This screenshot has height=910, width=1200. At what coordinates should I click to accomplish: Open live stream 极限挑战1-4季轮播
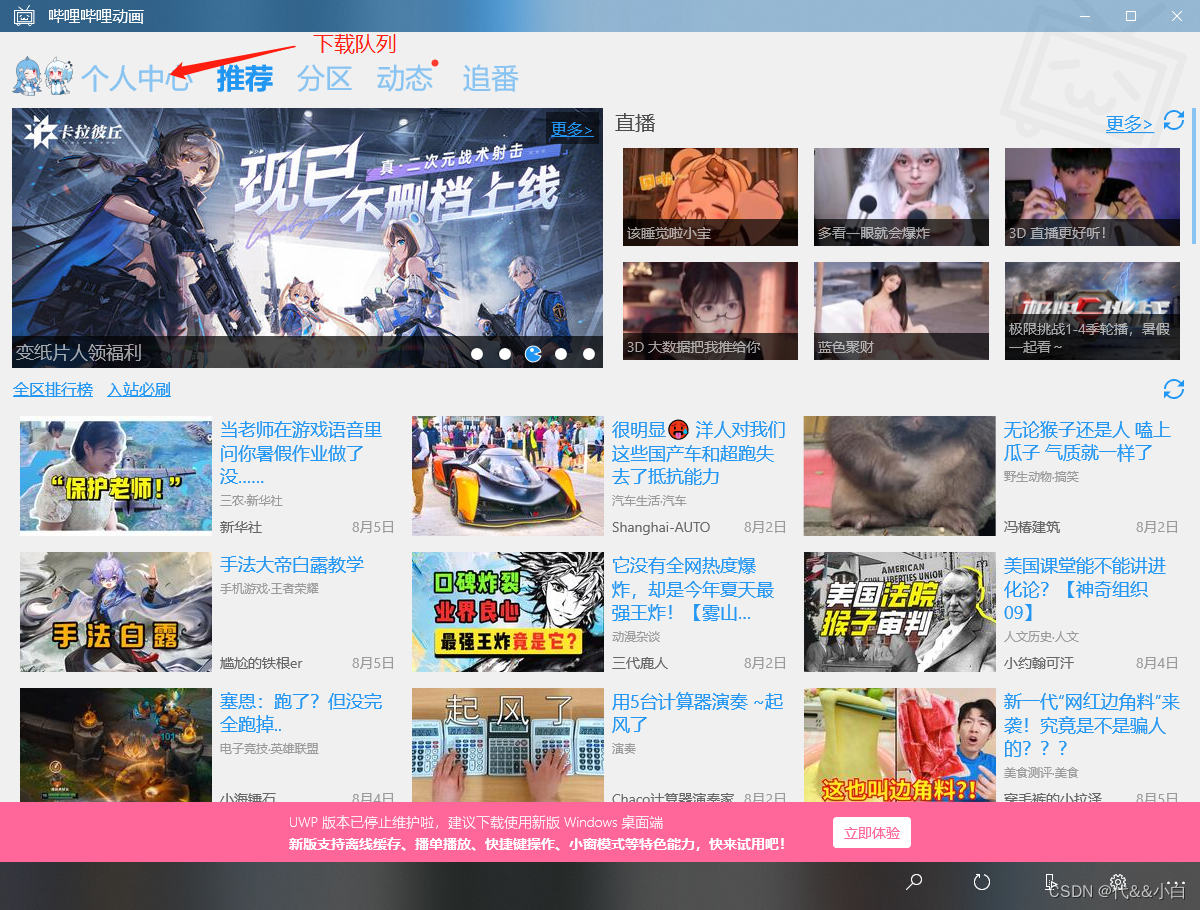point(1092,311)
